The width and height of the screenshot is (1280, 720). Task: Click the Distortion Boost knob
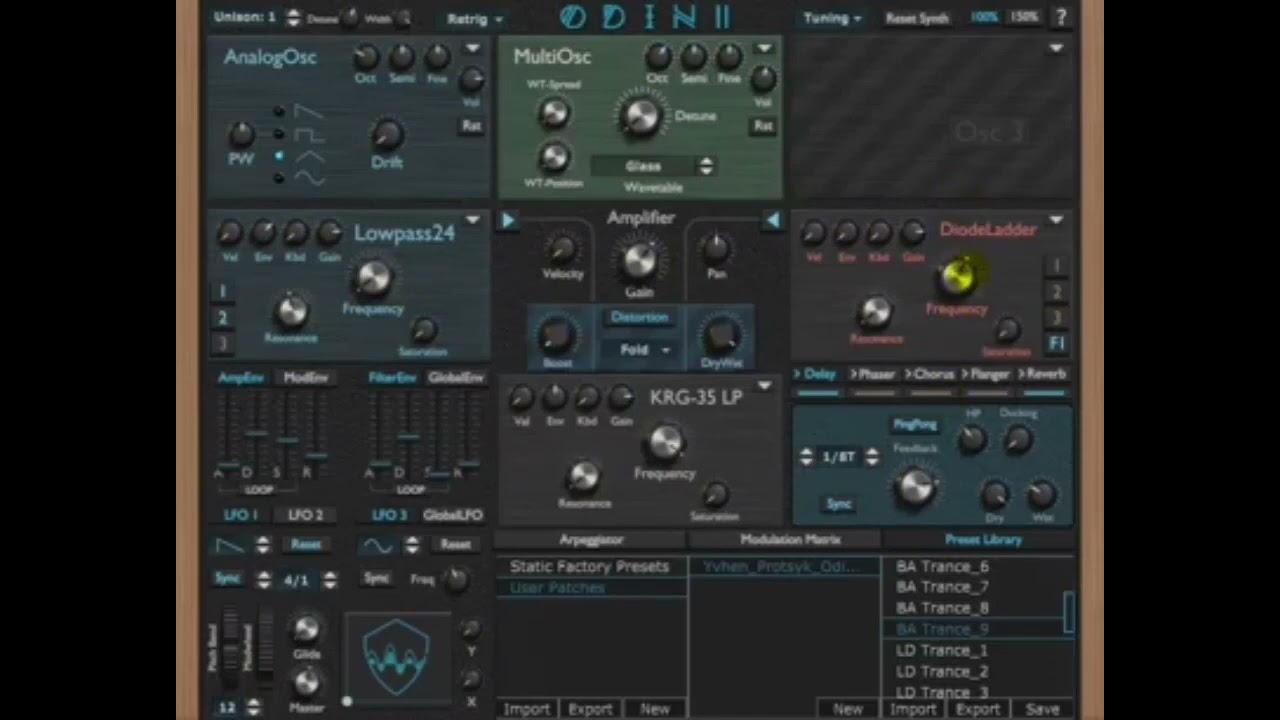tap(557, 336)
